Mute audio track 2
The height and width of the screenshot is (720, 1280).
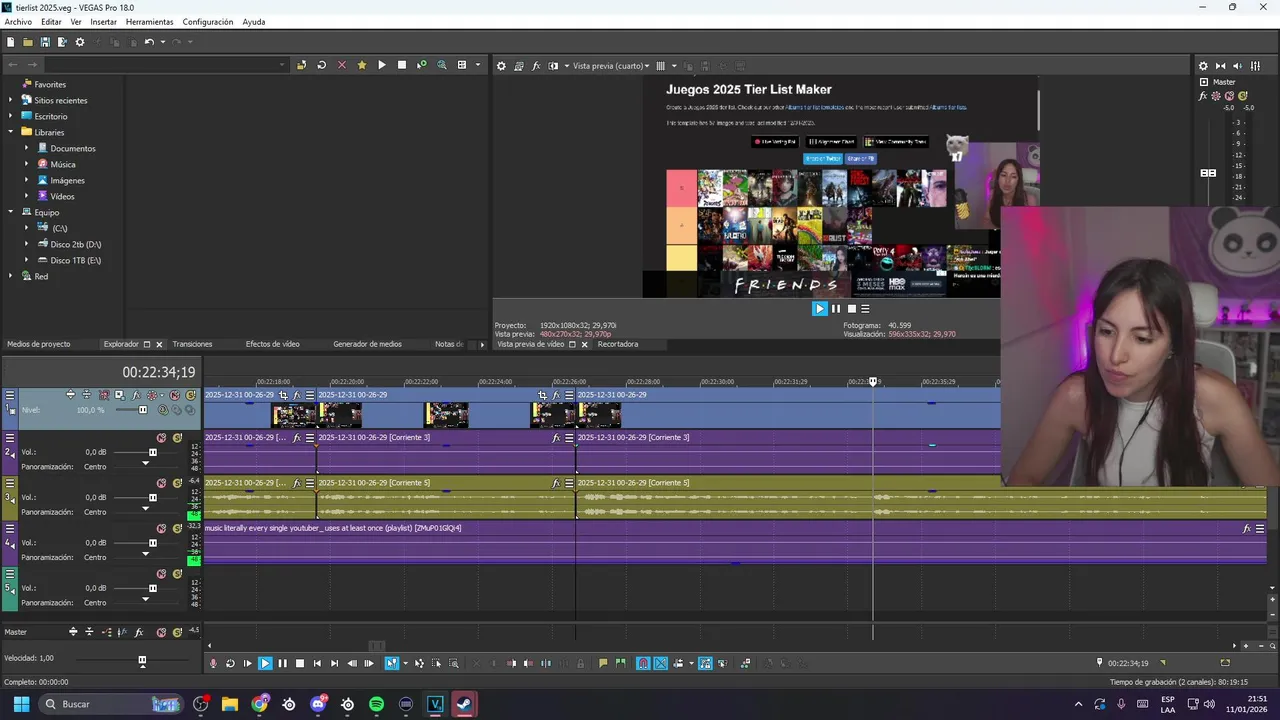(161, 438)
